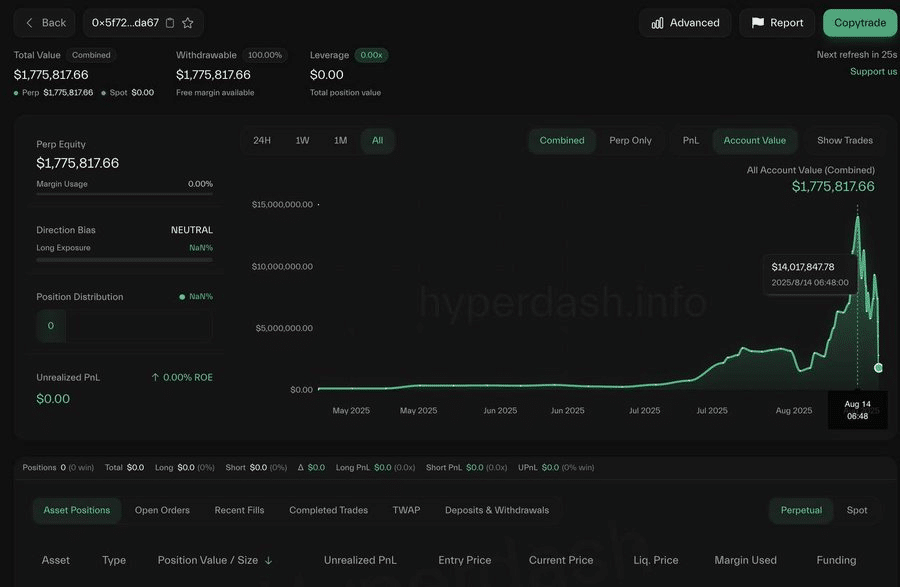Open the Open Orders tab
The image size is (900, 587).
click(x=162, y=510)
